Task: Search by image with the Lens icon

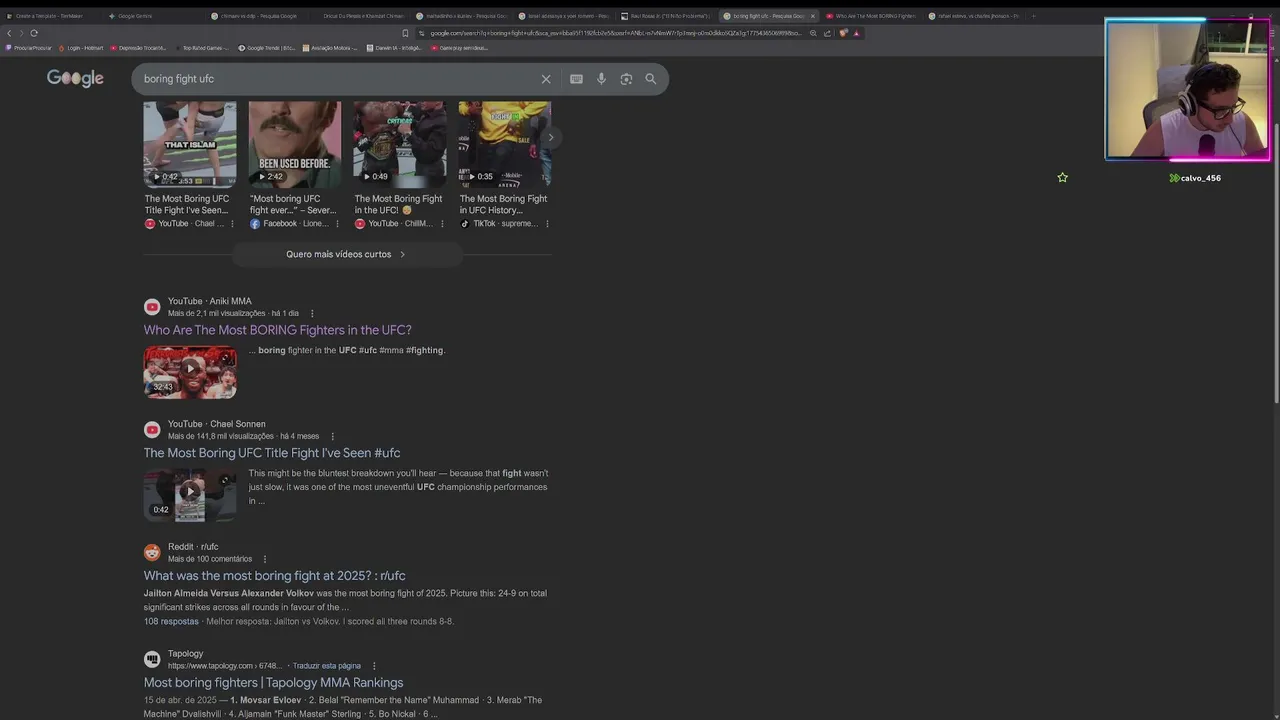Action: point(626,79)
